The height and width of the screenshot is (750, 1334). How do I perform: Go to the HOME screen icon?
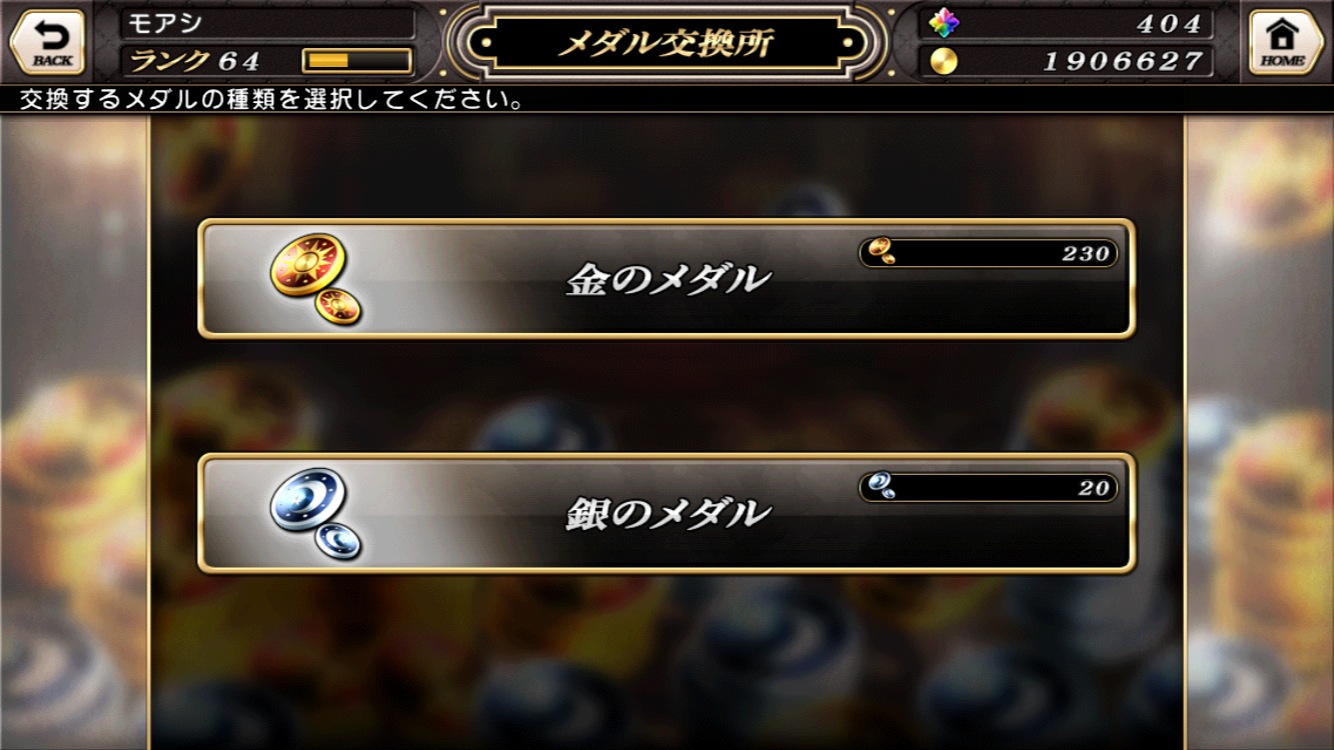tap(1286, 42)
